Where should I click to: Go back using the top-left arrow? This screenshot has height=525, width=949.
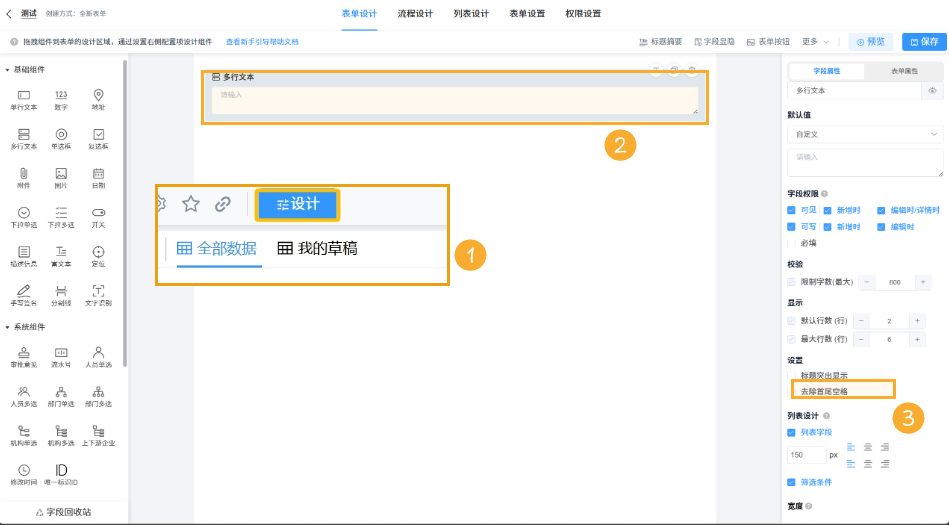click(x=8, y=13)
